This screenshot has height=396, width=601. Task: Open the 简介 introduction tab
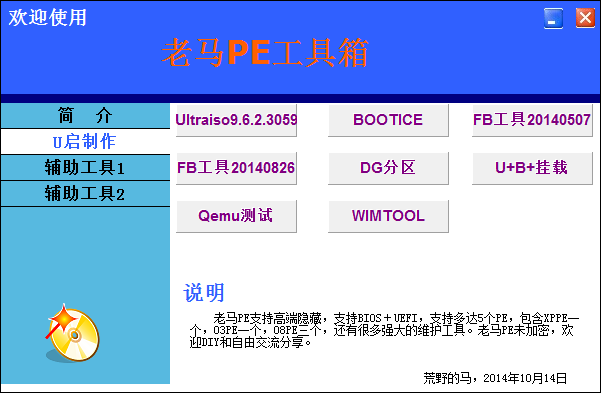(x=85, y=115)
